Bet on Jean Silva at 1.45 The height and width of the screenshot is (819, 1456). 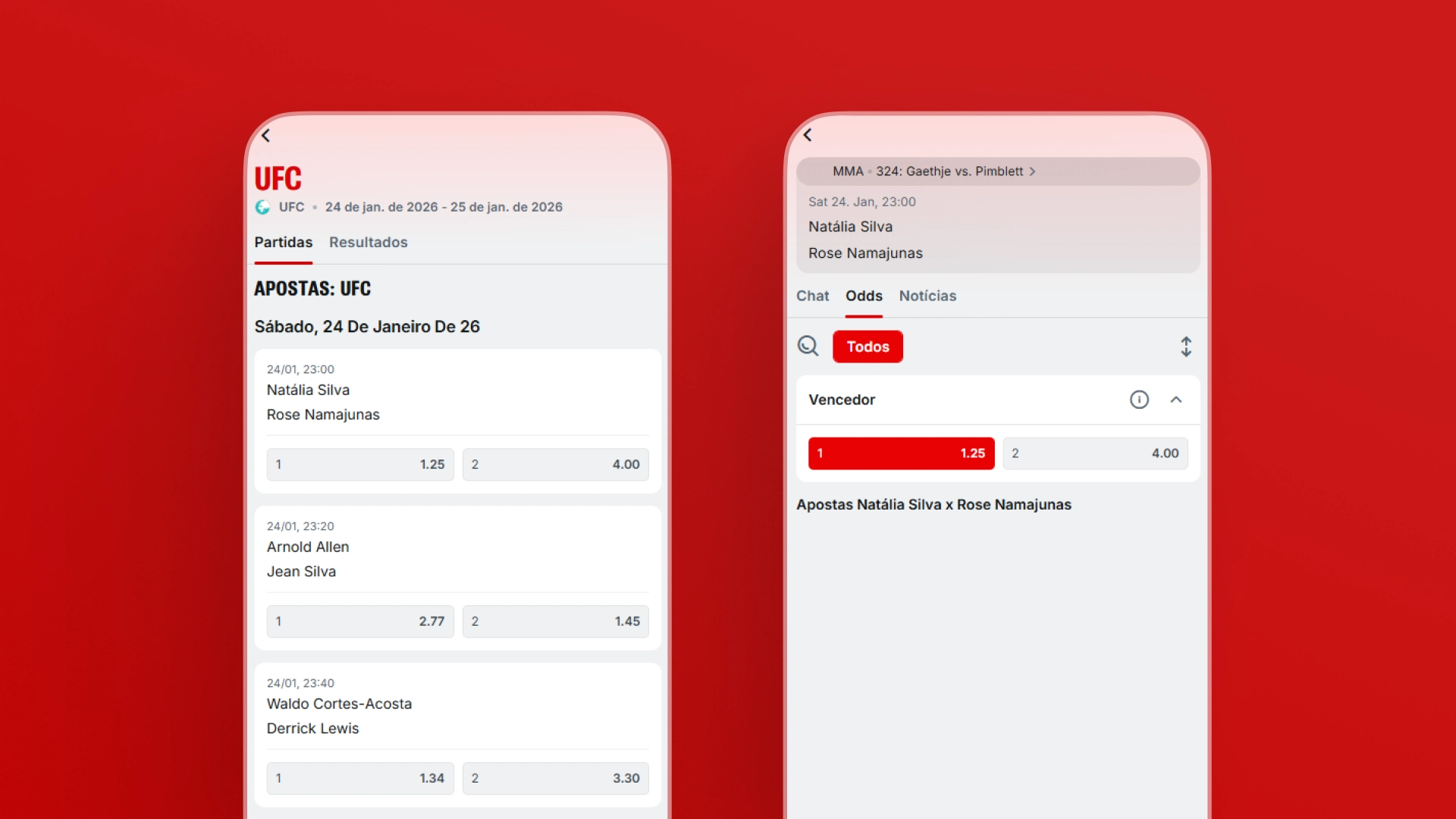tap(555, 621)
